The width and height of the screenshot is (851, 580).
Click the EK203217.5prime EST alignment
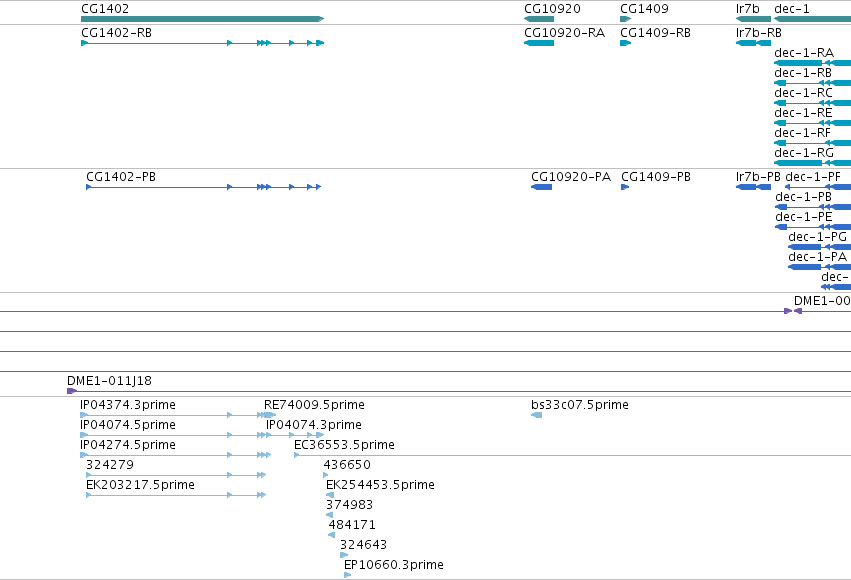(x=176, y=495)
